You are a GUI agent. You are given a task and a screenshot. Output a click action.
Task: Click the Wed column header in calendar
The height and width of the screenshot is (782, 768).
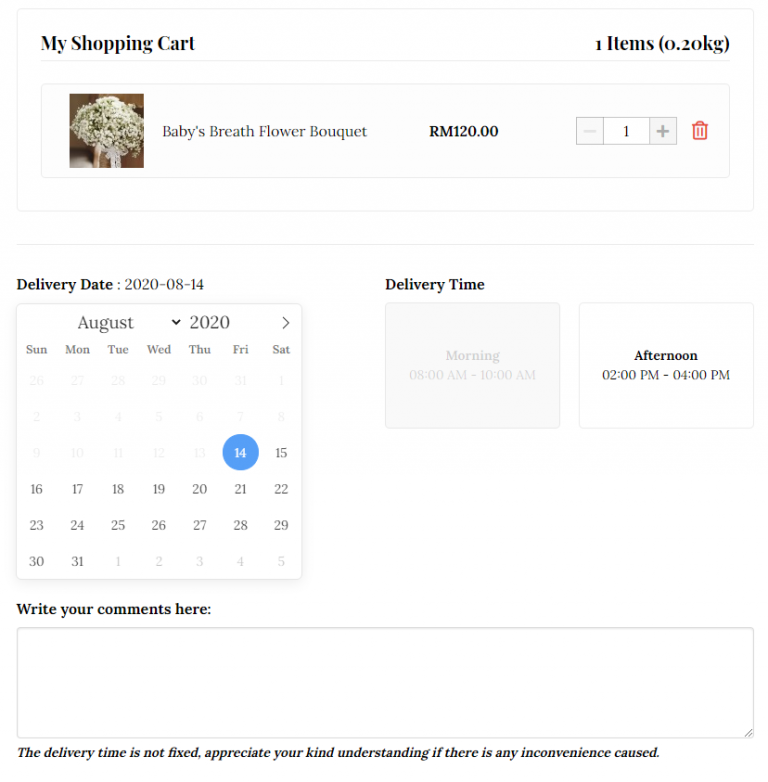(x=159, y=349)
